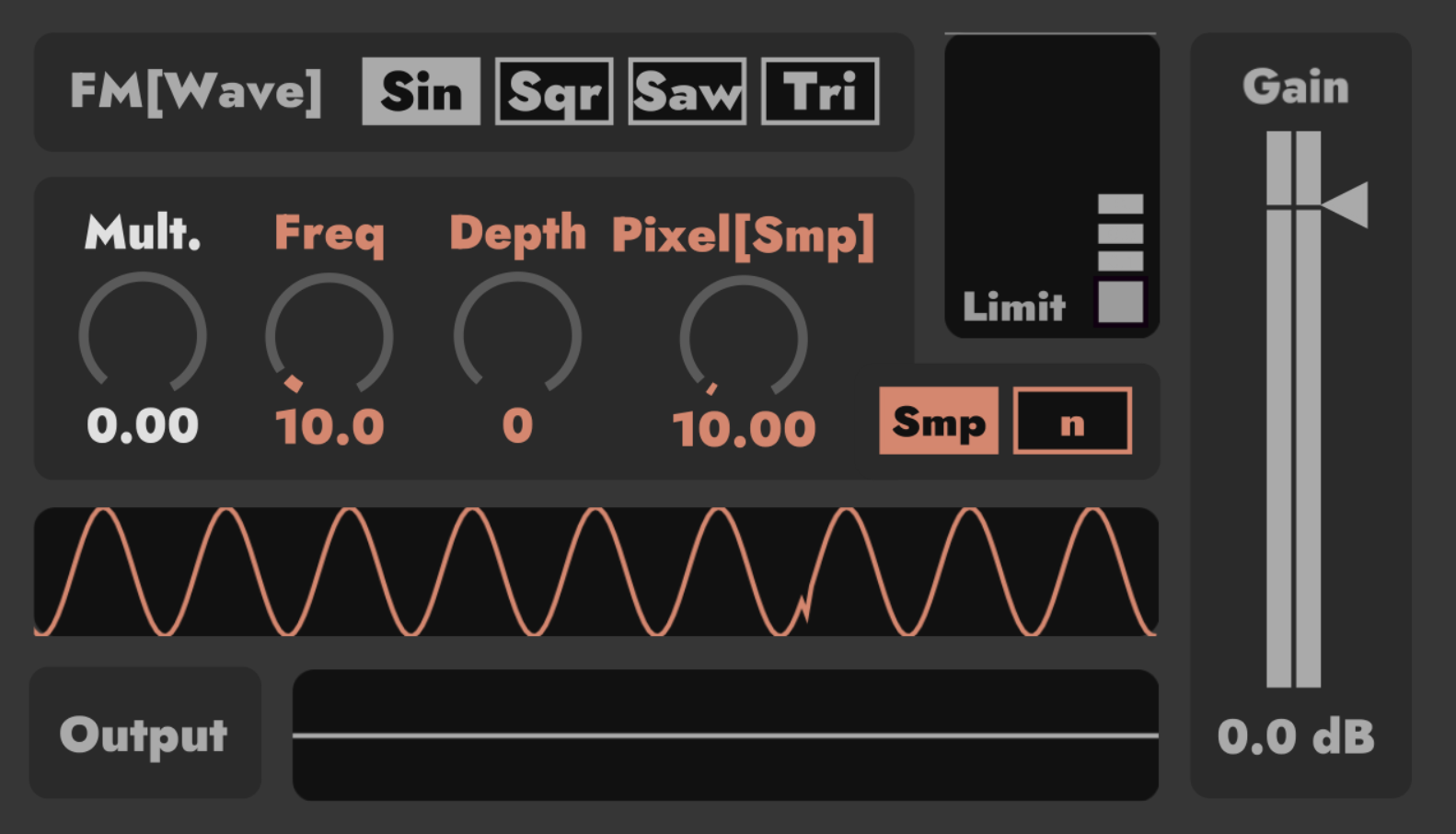Choose the Sqr waveform option
This screenshot has height=834, width=1456.
click(x=554, y=91)
